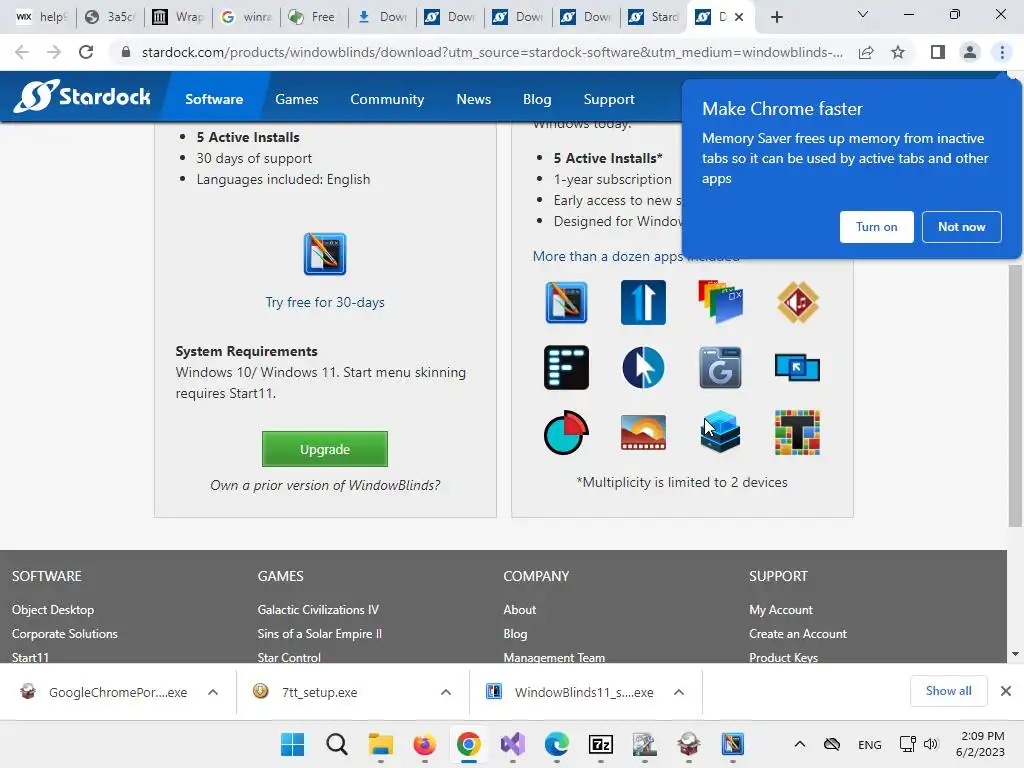Click Try free for 30-days link

[x=325, y=302]
